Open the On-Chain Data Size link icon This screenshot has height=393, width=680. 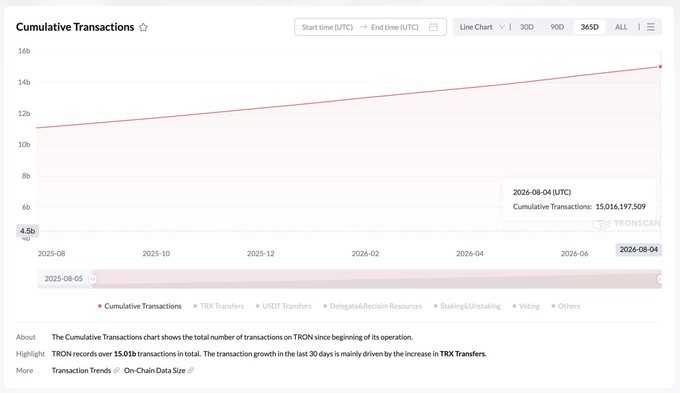click(191, 370)
